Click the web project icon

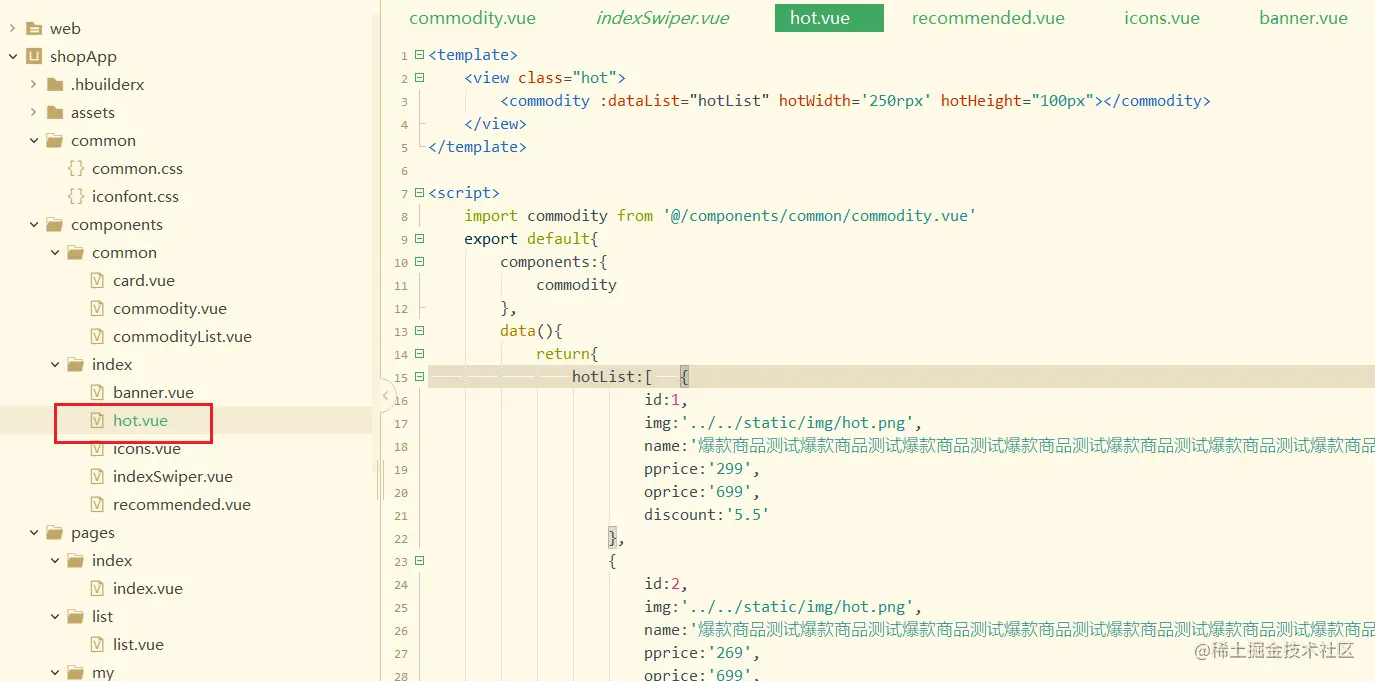[x=34, y=29]
